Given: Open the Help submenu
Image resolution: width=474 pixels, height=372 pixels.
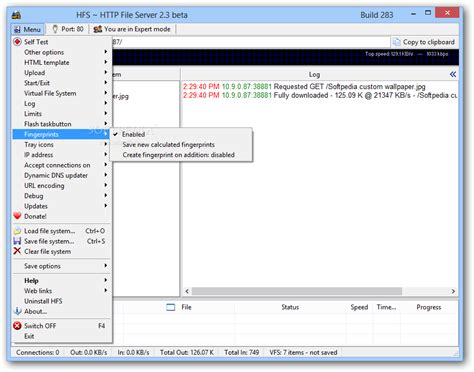Looking at the screenshot, I should [61, 281].
